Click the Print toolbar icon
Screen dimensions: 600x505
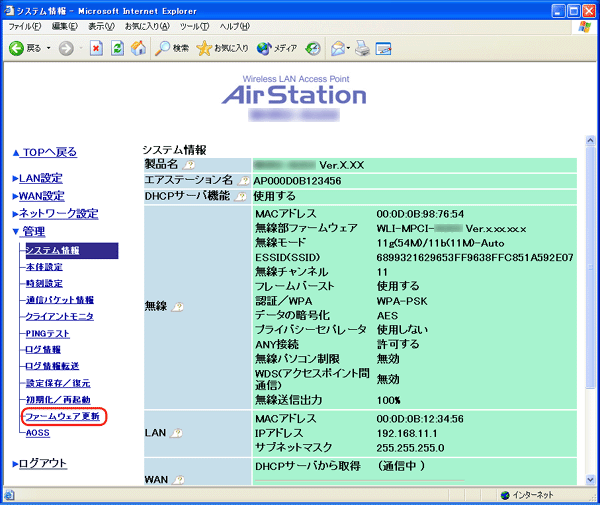point(362,48)
